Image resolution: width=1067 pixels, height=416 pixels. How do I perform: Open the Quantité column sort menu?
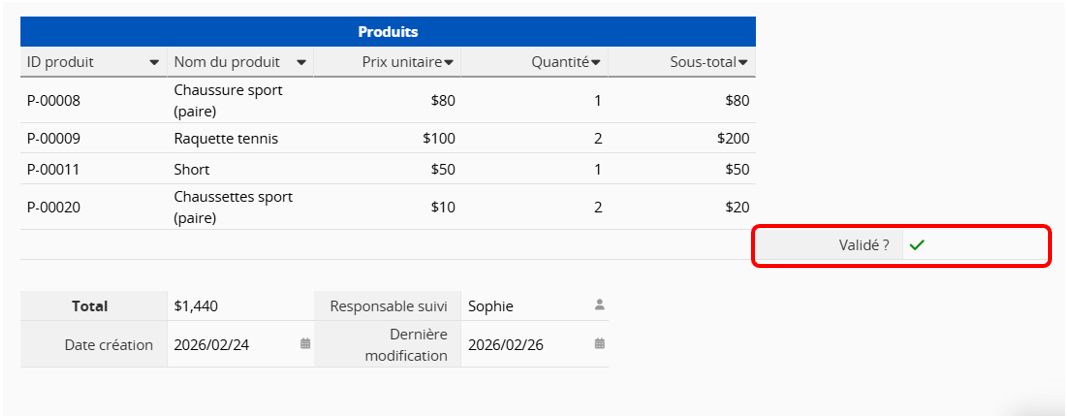click(x=596, y=62)
